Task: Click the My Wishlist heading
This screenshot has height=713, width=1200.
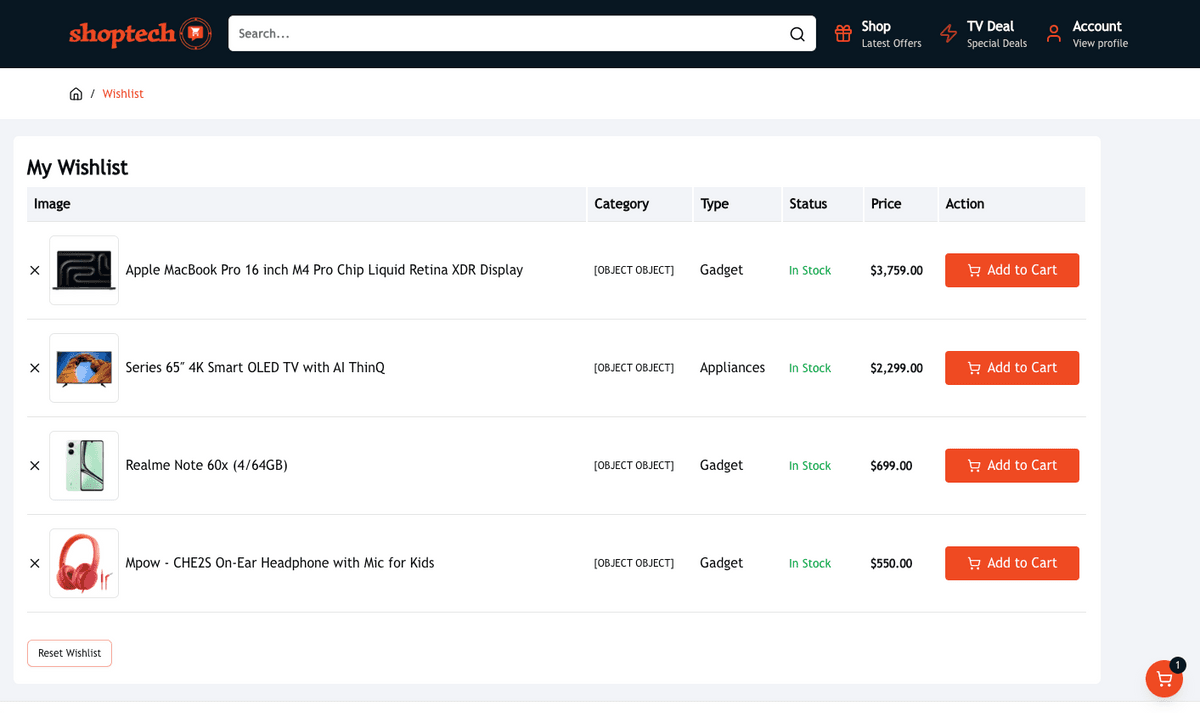Action: (77, 167)
